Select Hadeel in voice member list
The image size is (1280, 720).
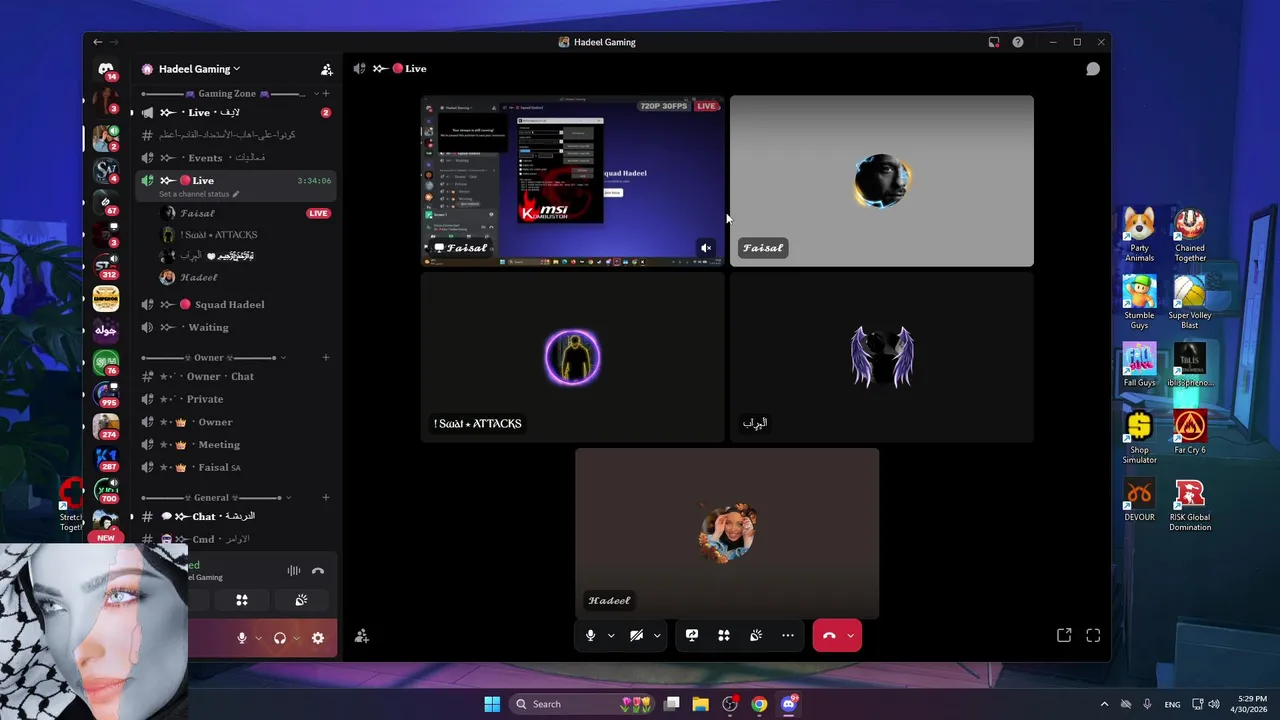tap(245, 277)
